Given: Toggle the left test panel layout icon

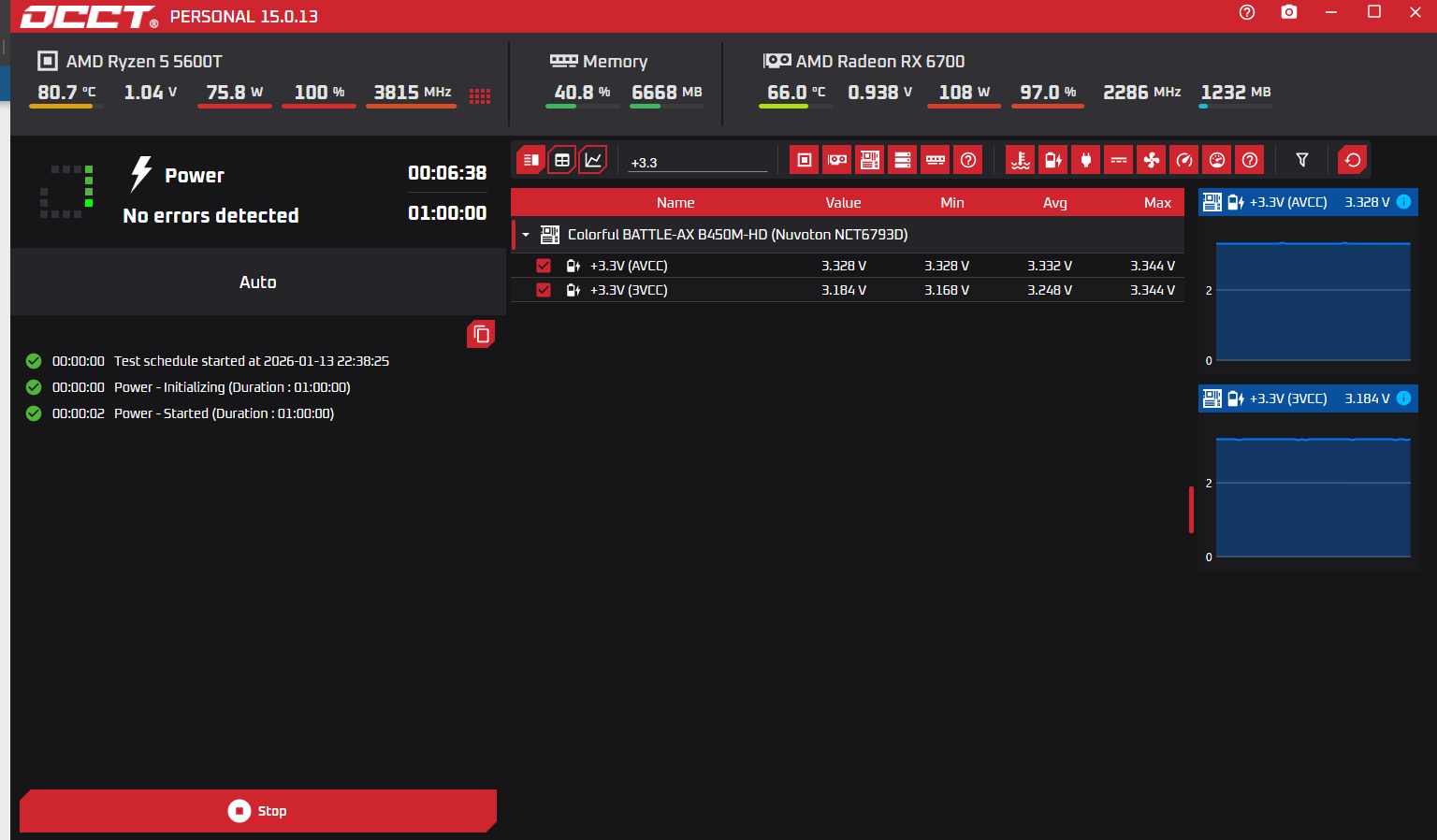Looking at the screenshot, I should [530, 160].
